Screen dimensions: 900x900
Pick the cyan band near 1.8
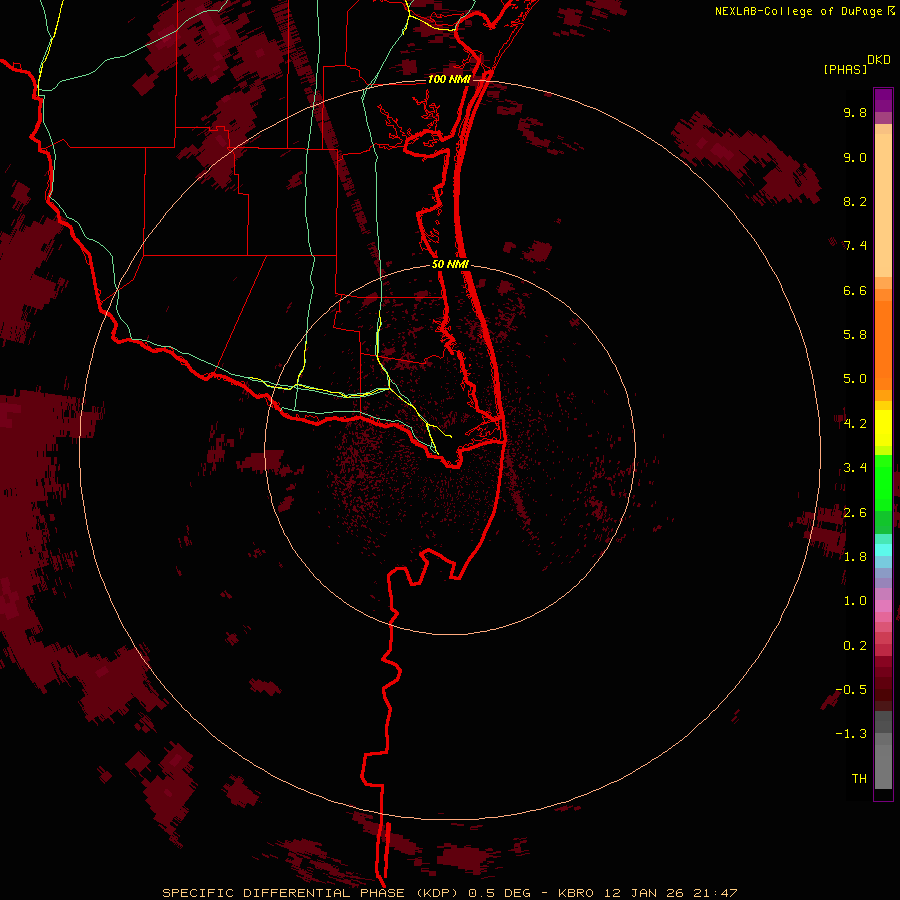pos(883,550)
